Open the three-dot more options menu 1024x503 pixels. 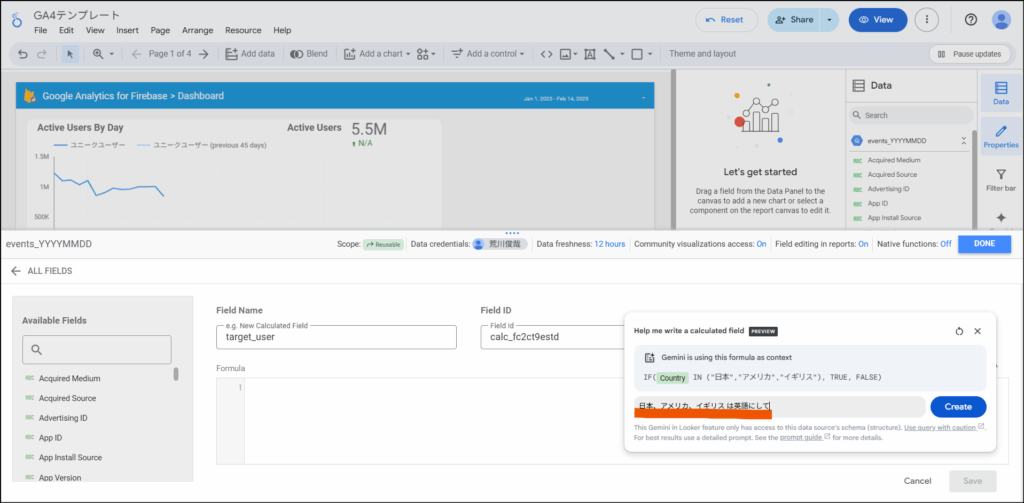[x=927, y=20]
